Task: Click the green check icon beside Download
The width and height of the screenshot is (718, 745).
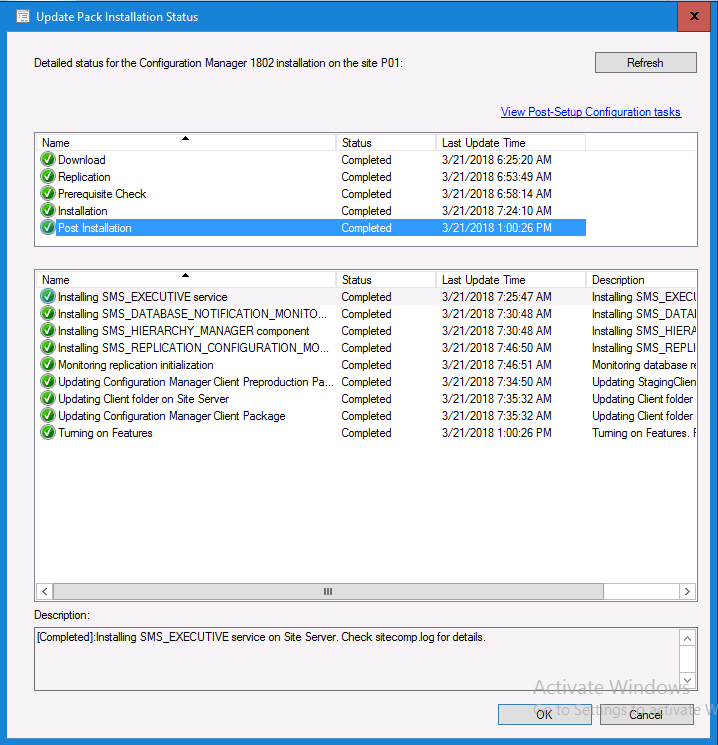Action: (48, 159)
